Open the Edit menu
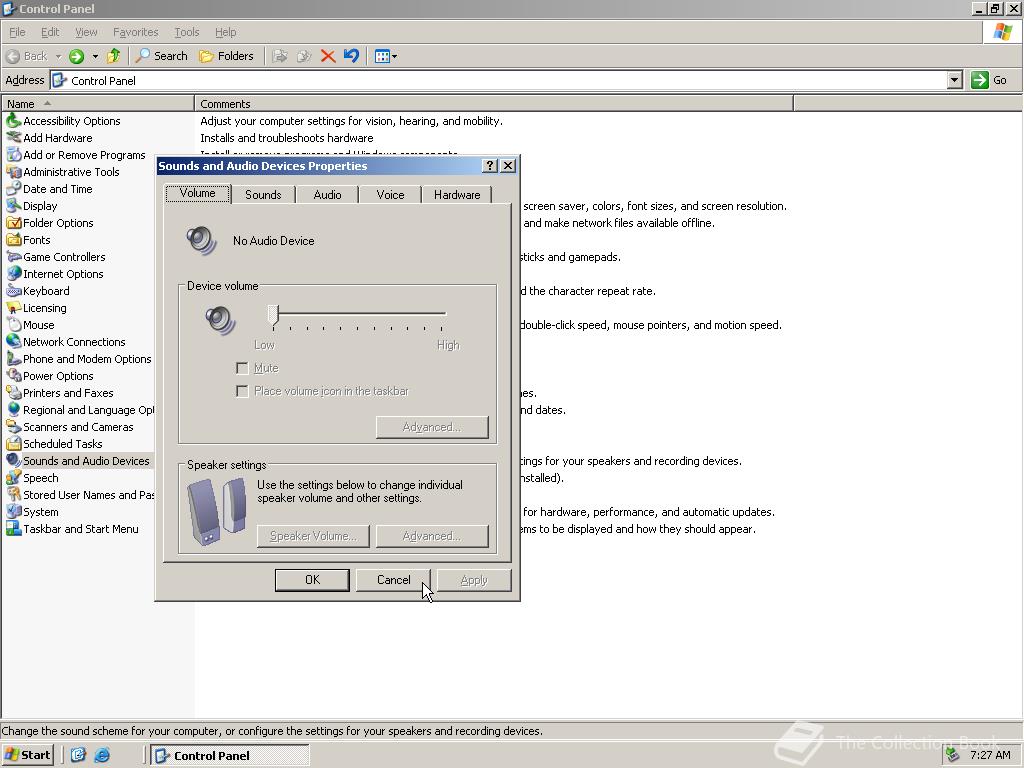This screenshot has height=768, width=1024. coord(50,32)
